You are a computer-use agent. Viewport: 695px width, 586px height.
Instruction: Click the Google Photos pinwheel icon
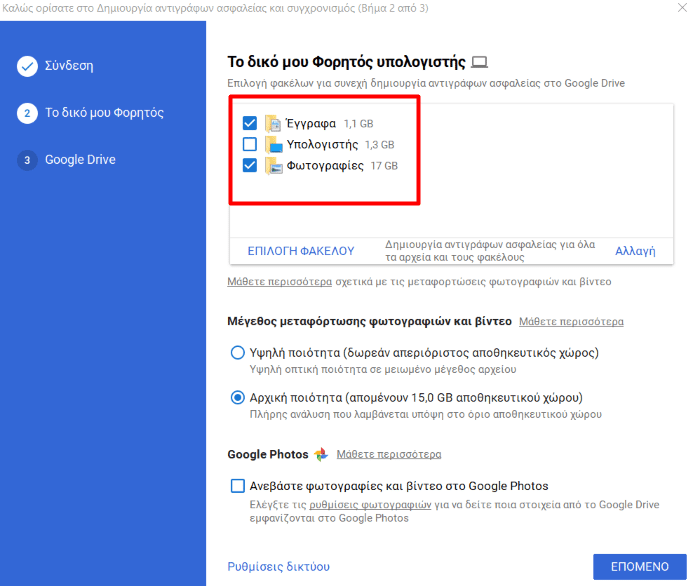point(321,454)
